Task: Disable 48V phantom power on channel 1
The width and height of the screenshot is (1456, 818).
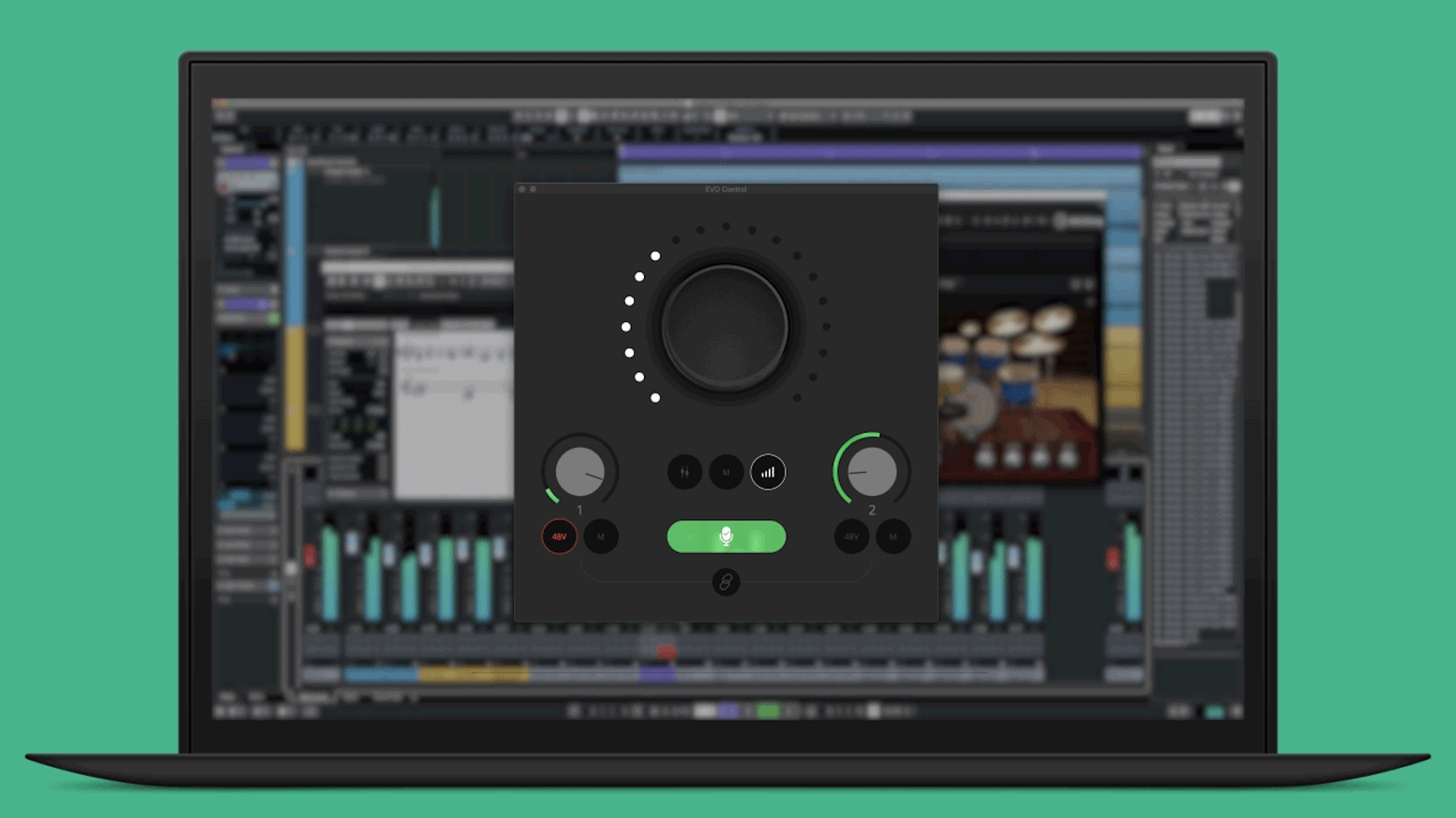Action: pos(559,537)
